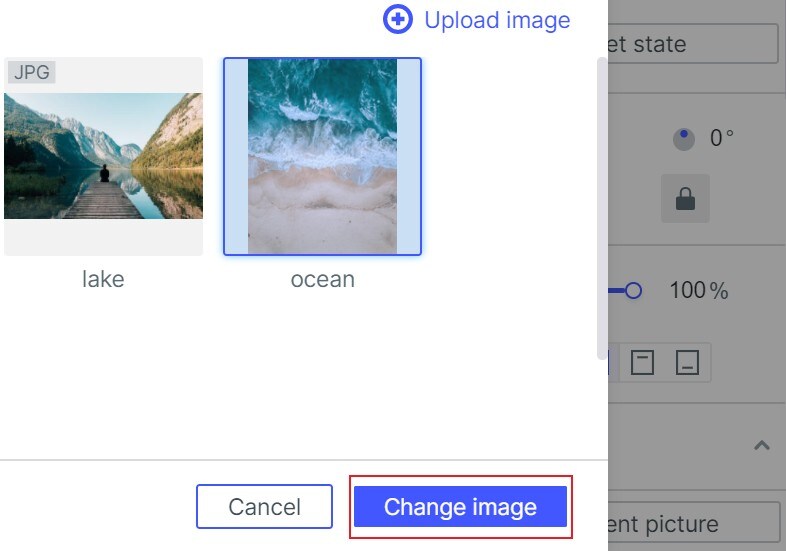The image size is (786, 551).
Task: Click the 0° rotation value field
Action: [x=721, y=138]
